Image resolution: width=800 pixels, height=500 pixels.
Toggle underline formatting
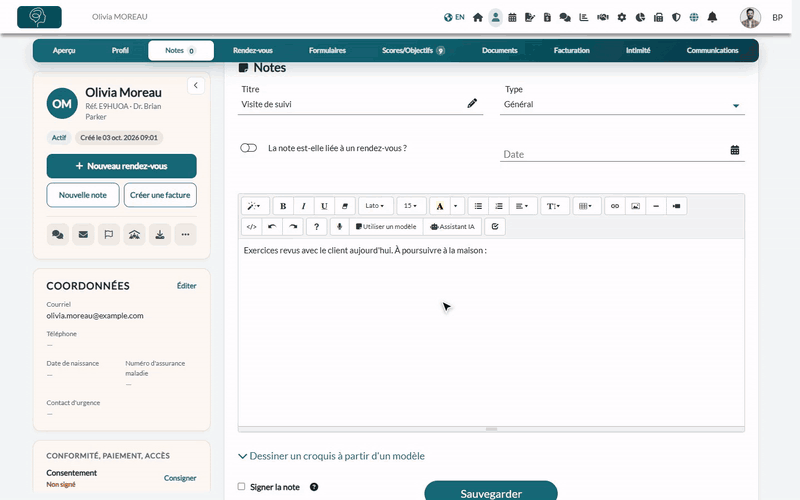(324, 206)
